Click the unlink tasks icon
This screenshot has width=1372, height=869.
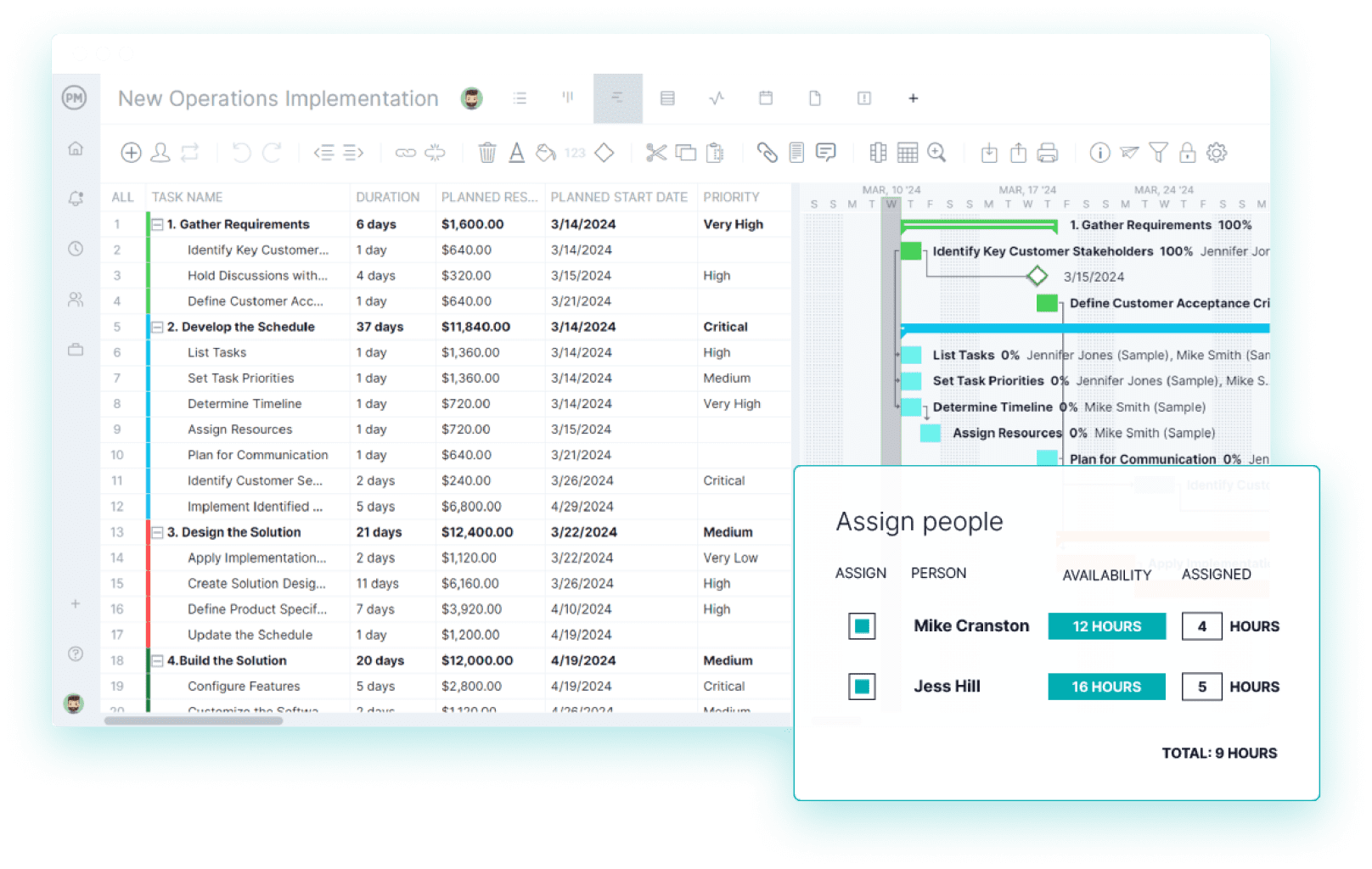[435, 153]
